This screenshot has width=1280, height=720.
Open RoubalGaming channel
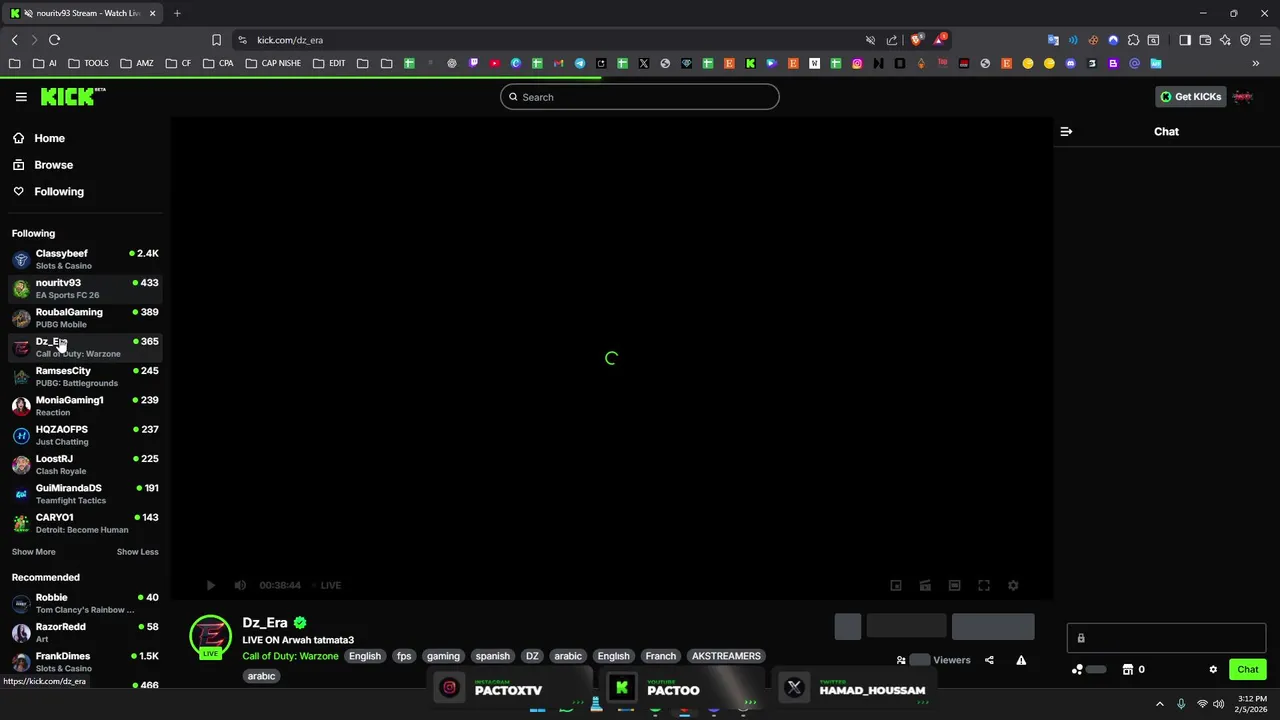[85, 318]
